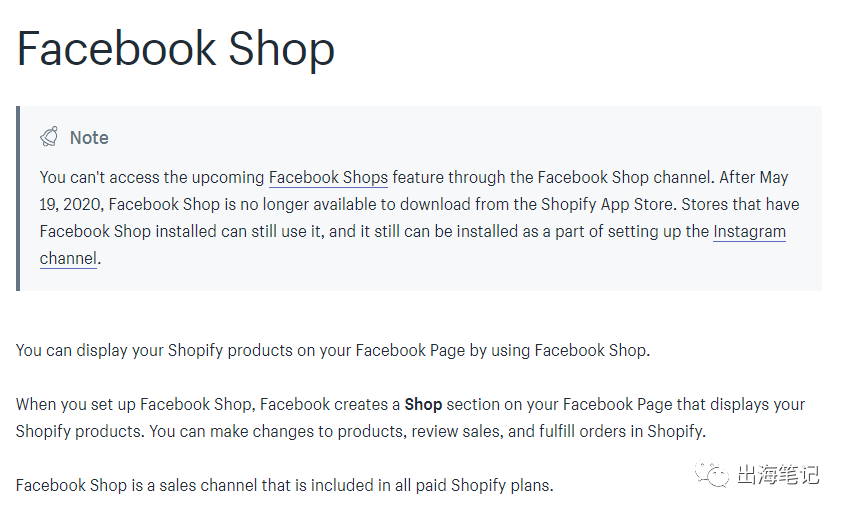Open the Instagram channel link
The height and width of the screenshot is (512, 847).
(749, 232)
